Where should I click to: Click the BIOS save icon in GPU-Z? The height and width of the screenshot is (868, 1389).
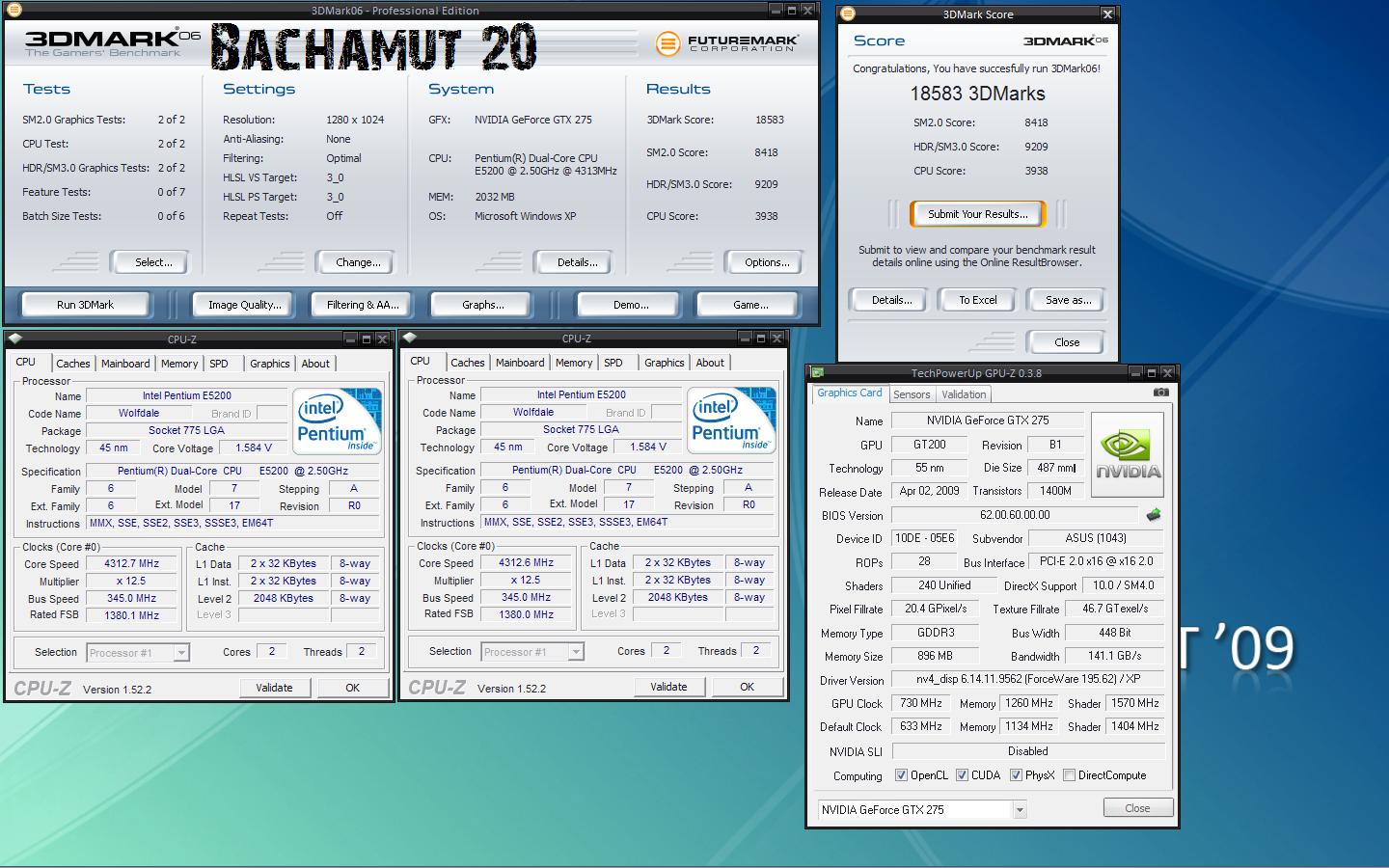click(x=1153, y=515)
